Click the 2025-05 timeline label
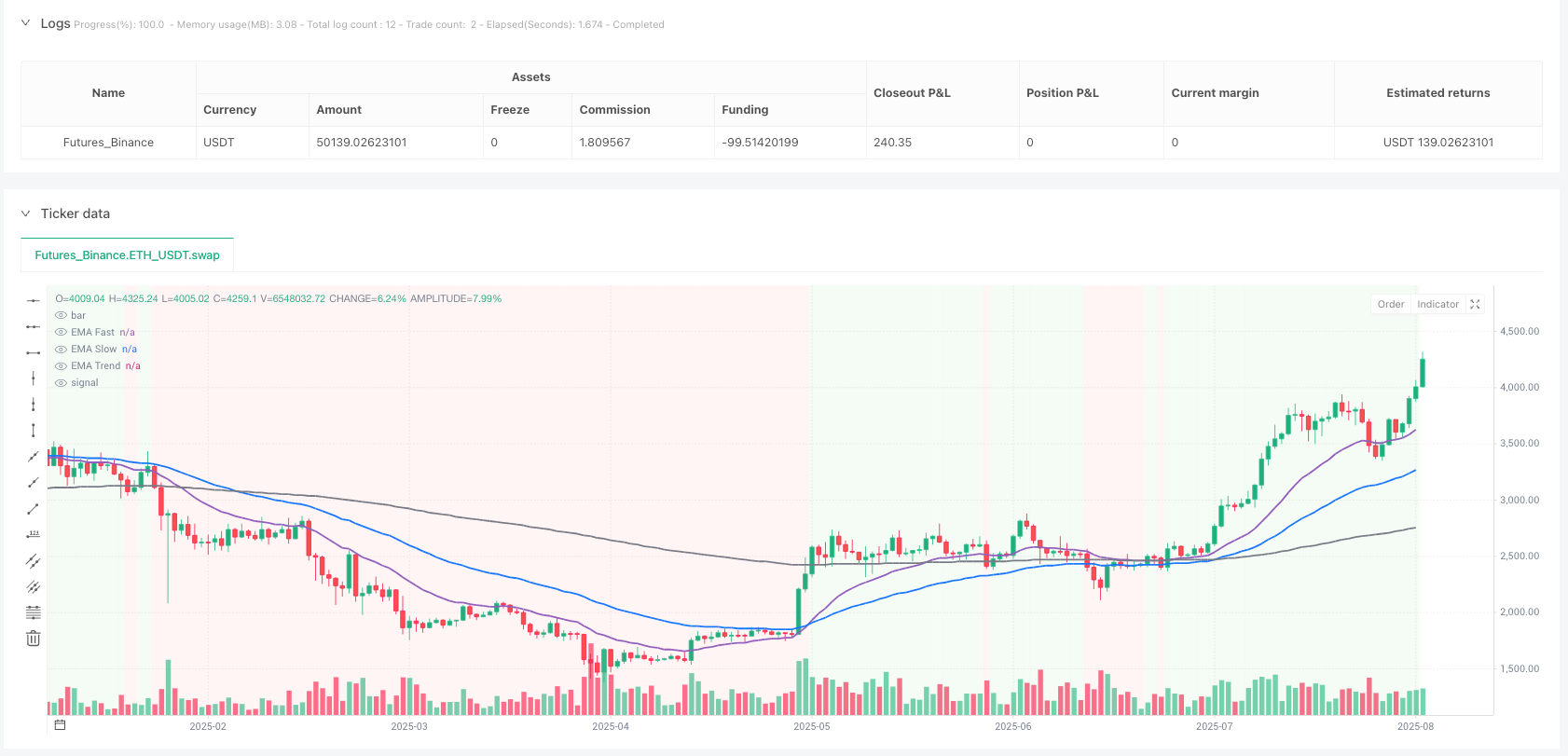1568x756 pixels. pos(811,726)
